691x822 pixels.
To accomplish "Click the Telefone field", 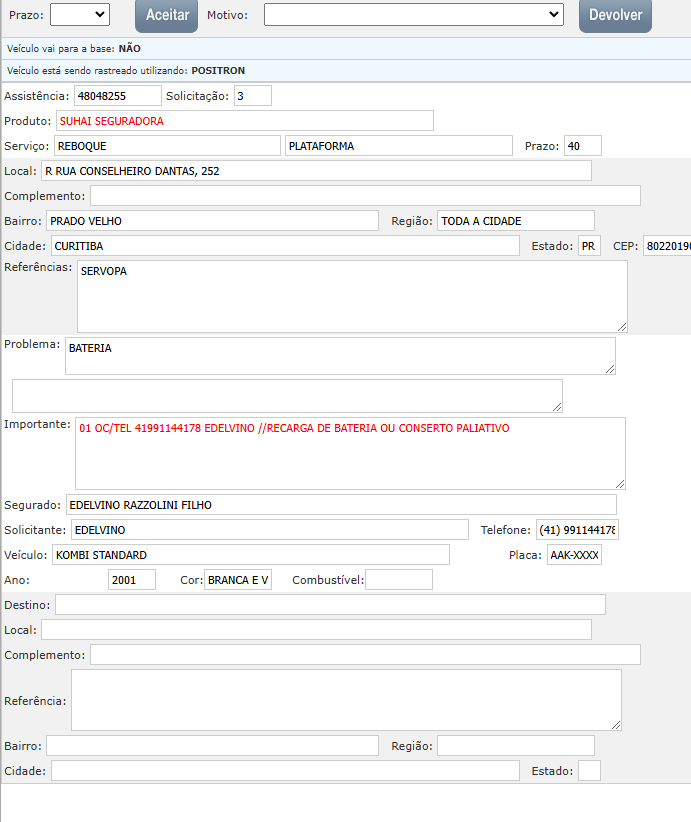I will pyautogui.click(x=577, y=531).
